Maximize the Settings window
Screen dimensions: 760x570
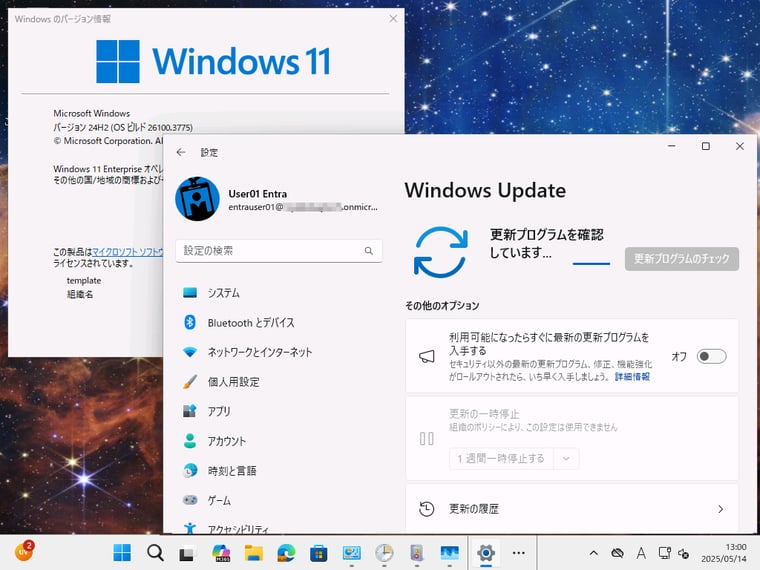pos(706,146)
